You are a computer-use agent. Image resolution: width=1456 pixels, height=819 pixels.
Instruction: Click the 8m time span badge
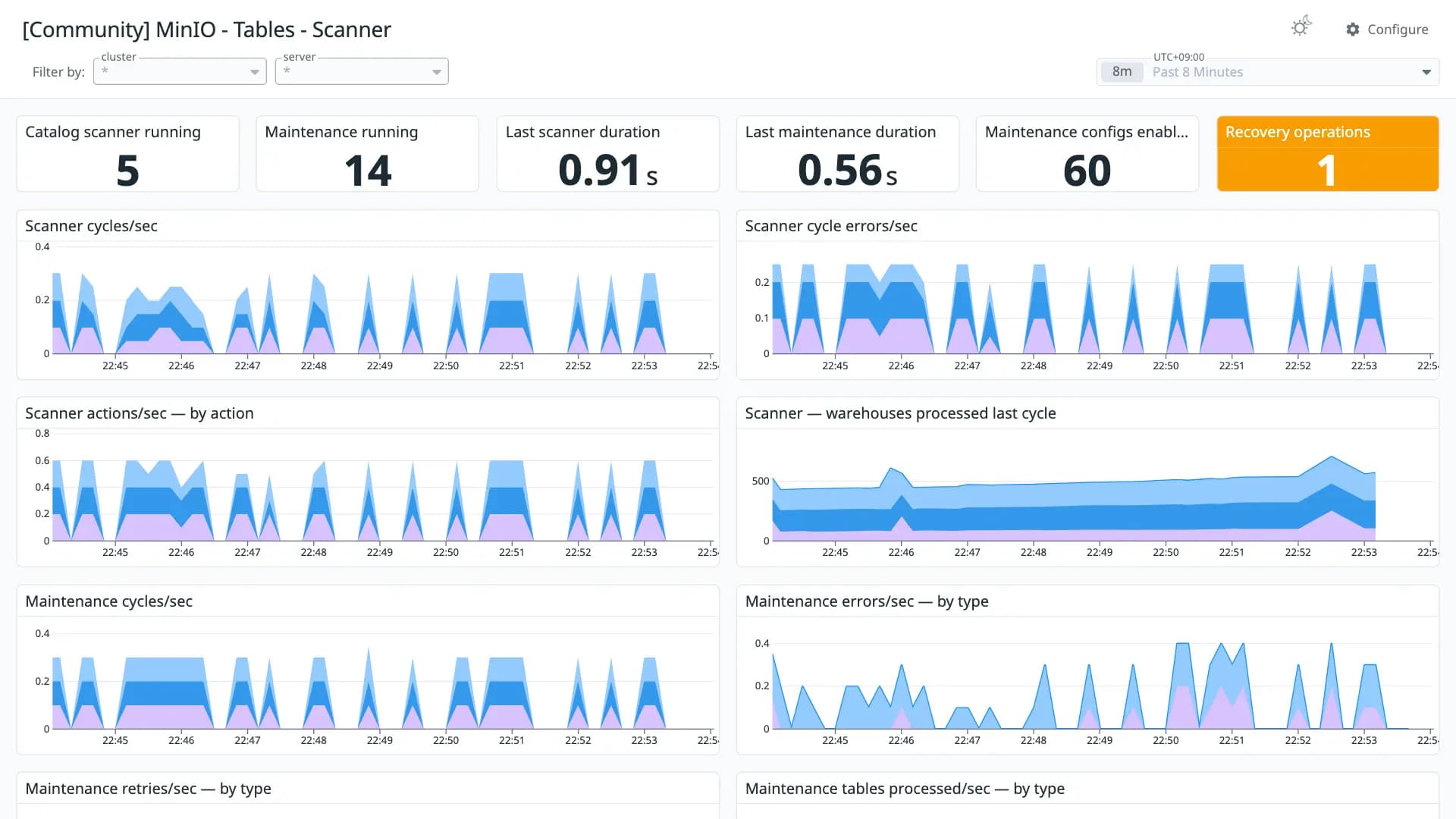[x=1122, y=71]
